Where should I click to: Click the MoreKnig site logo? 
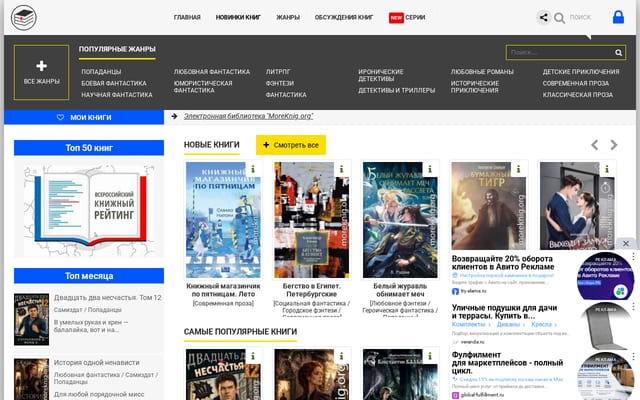pos(24,18)
